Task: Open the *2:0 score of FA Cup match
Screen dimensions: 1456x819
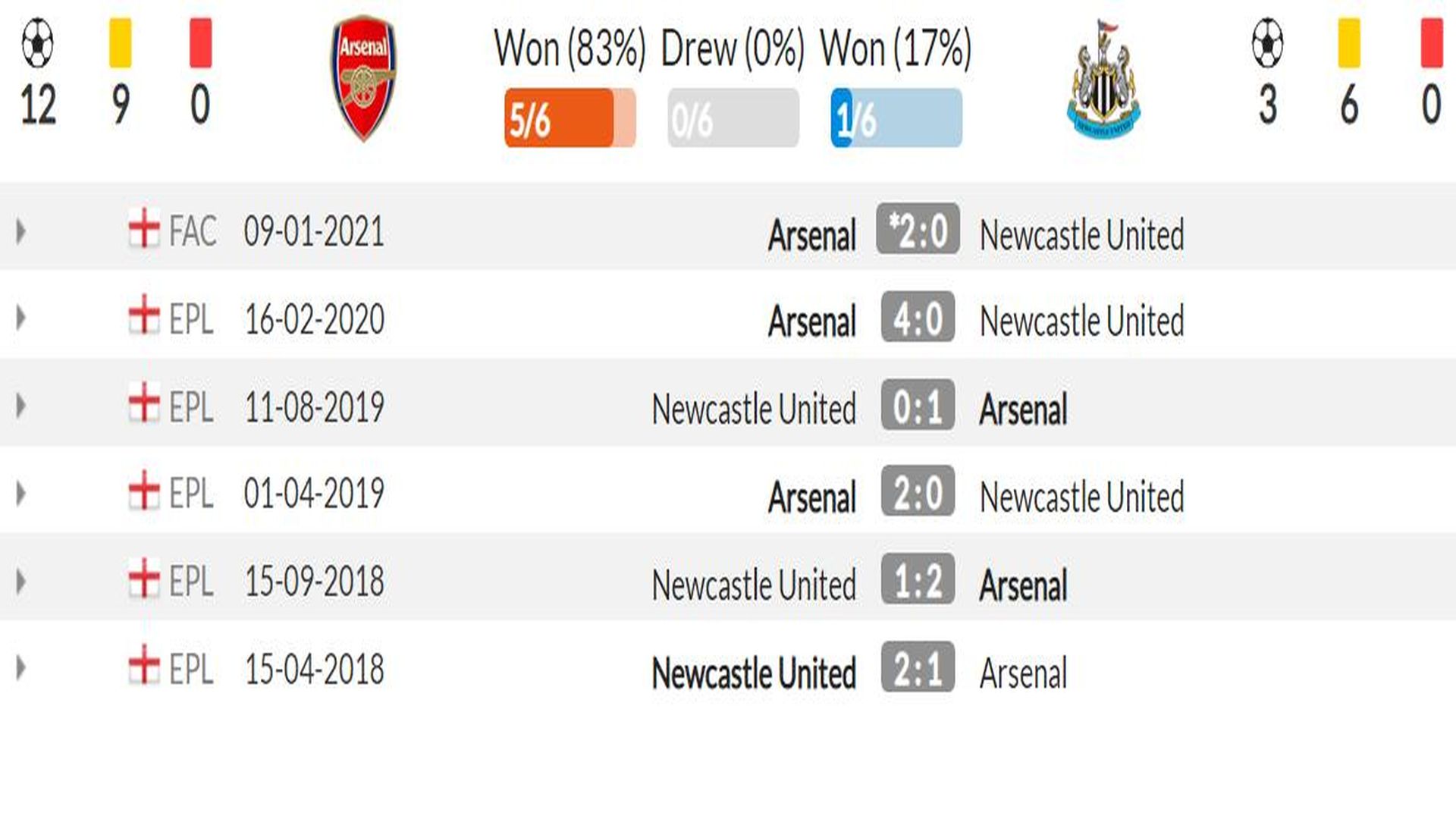Action: click(x=918, y=228)
